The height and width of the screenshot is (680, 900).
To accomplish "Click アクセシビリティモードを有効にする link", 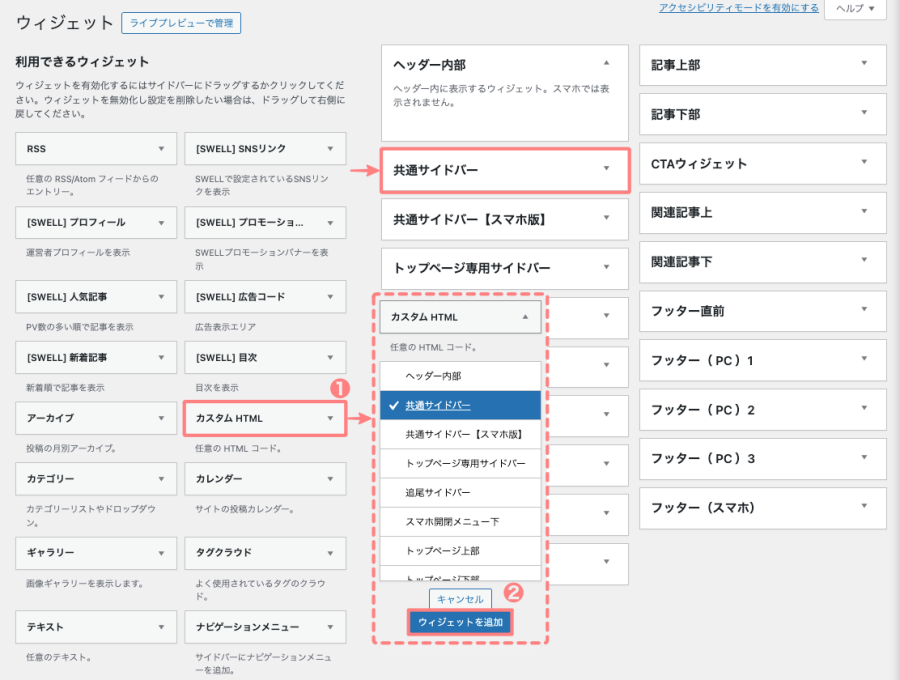I will coord(738,8).
